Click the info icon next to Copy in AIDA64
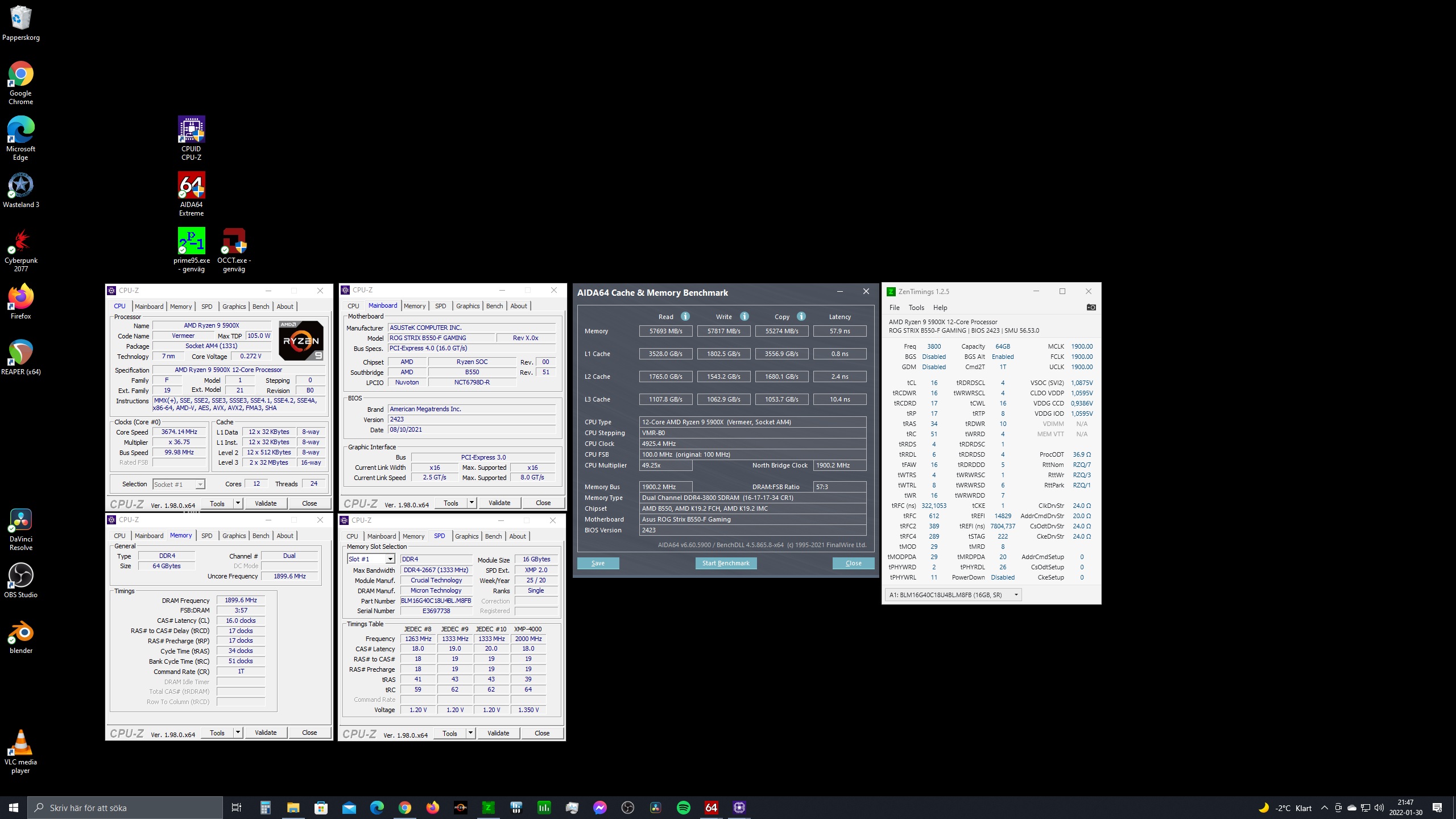This screenshot has width=1456, height=819. coord(801,316)
